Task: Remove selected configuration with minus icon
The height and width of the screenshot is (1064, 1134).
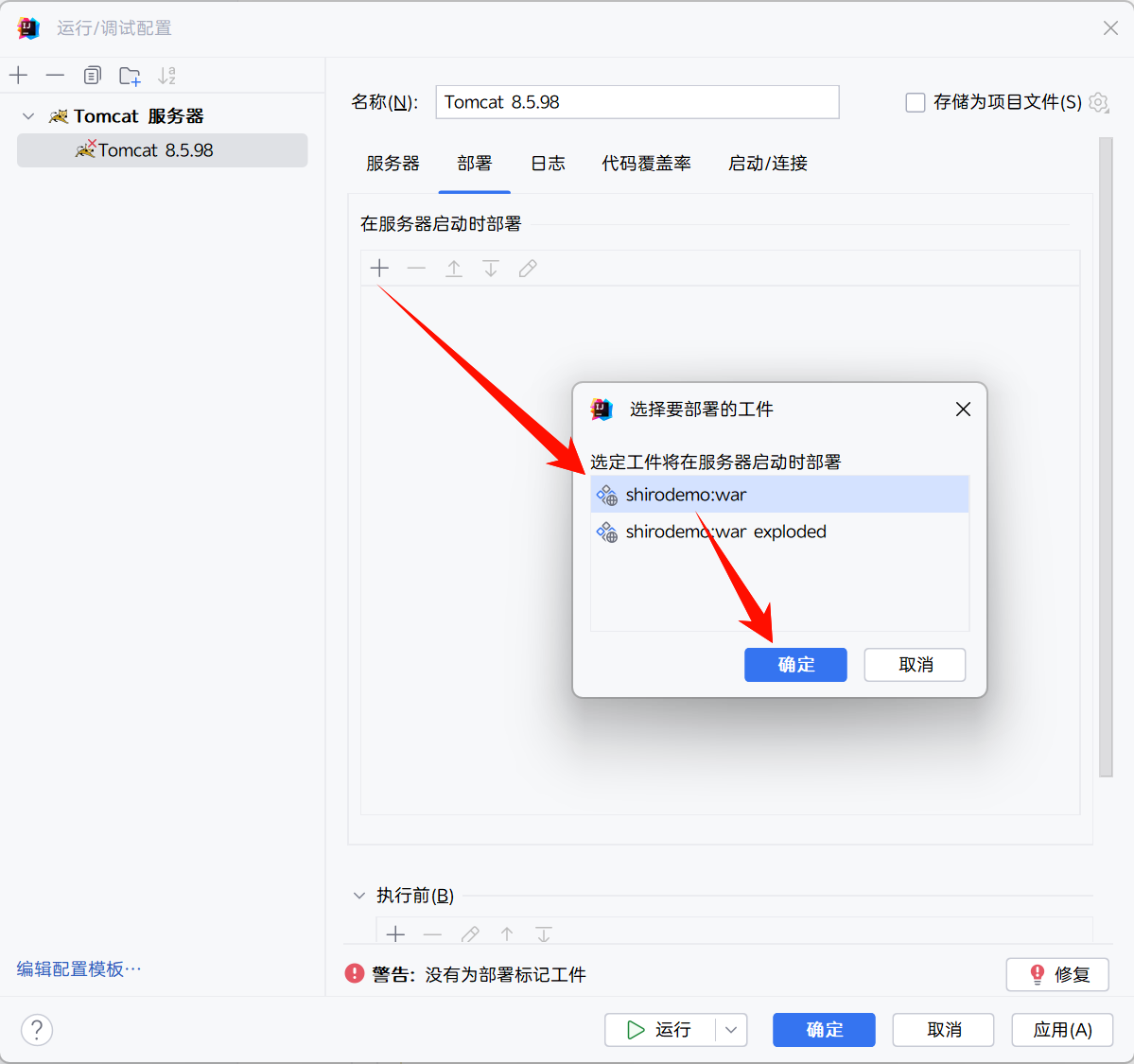Action: (x=55, y=75)
